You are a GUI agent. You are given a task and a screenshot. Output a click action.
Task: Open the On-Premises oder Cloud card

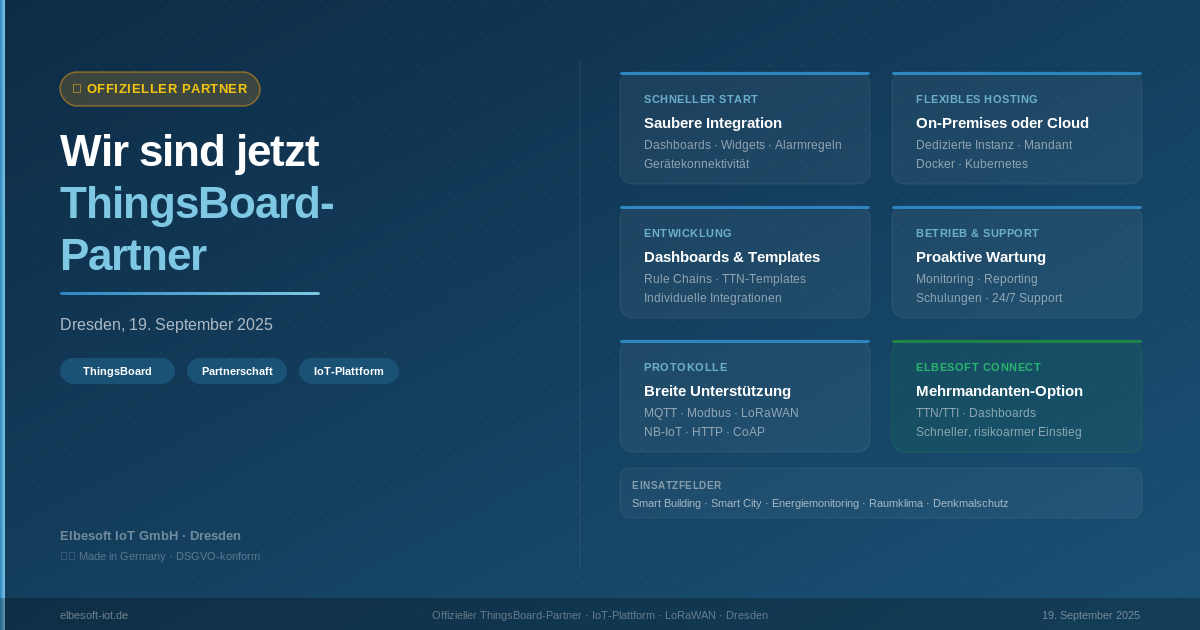click(x=1017, y=128)
